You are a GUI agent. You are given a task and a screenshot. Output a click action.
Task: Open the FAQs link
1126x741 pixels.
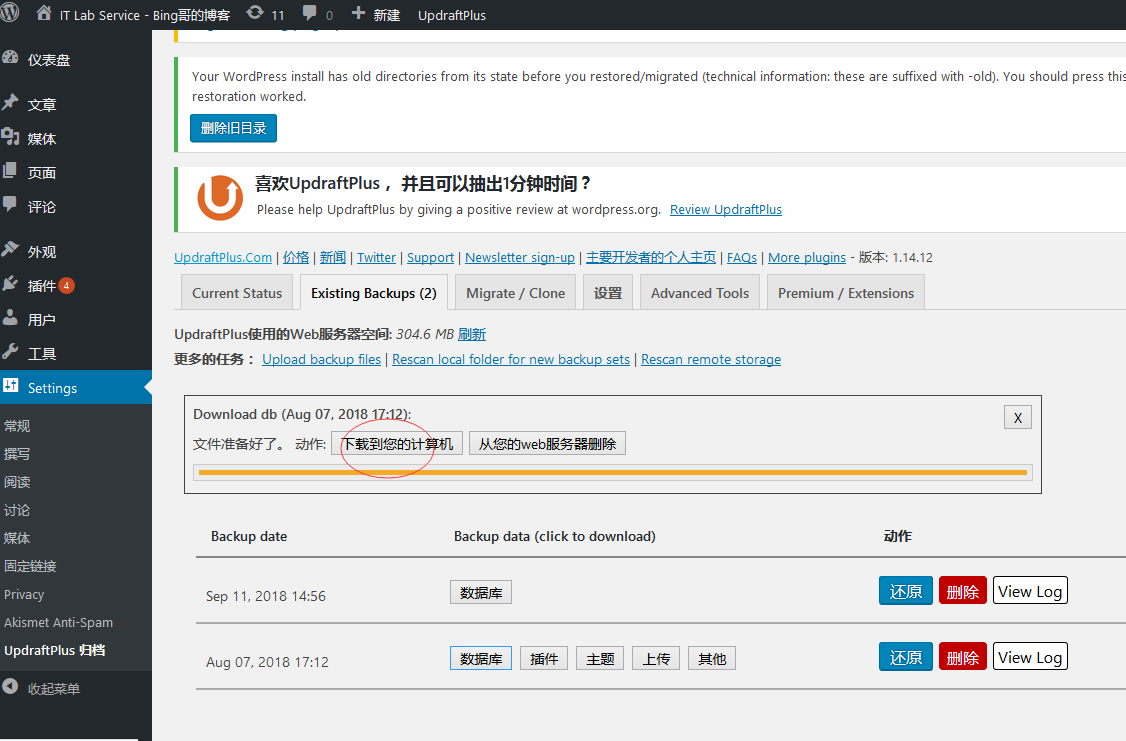pos(742,257)
